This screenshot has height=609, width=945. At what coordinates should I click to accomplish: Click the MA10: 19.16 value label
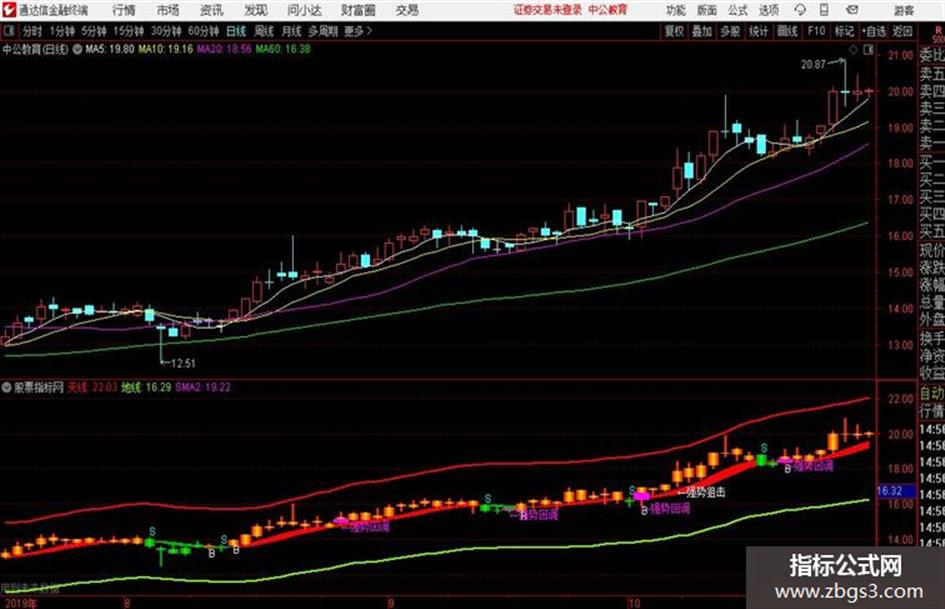(x=166, y=49)
